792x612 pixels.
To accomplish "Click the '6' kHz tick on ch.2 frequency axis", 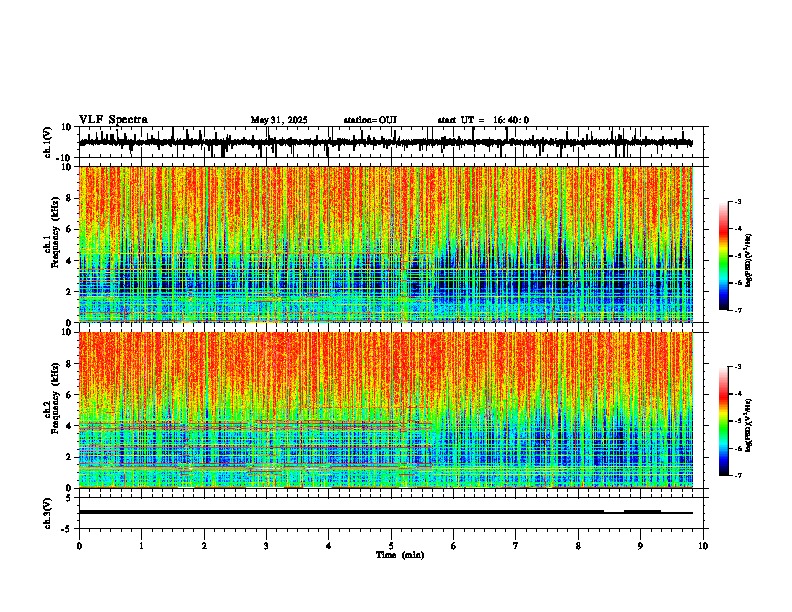I will (x=69, y=395).
